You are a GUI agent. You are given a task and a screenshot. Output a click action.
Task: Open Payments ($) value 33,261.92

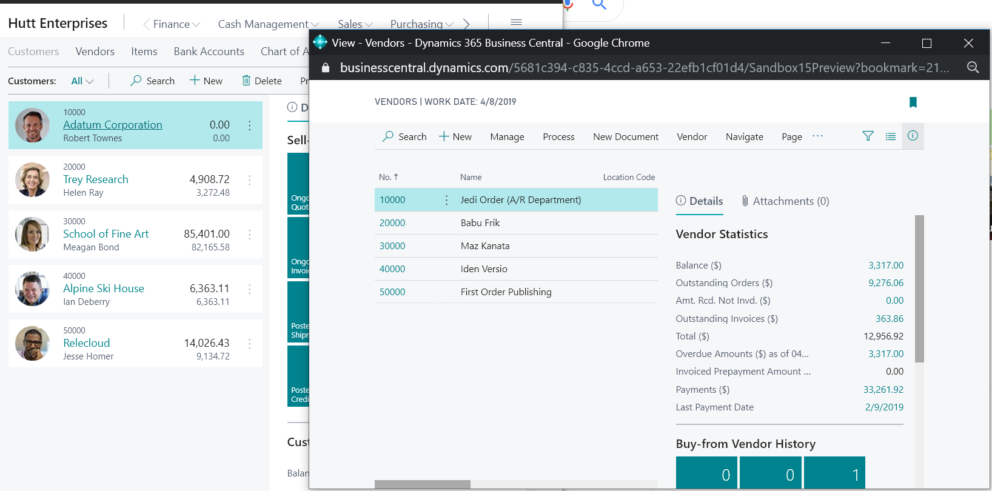click(883, 389)
